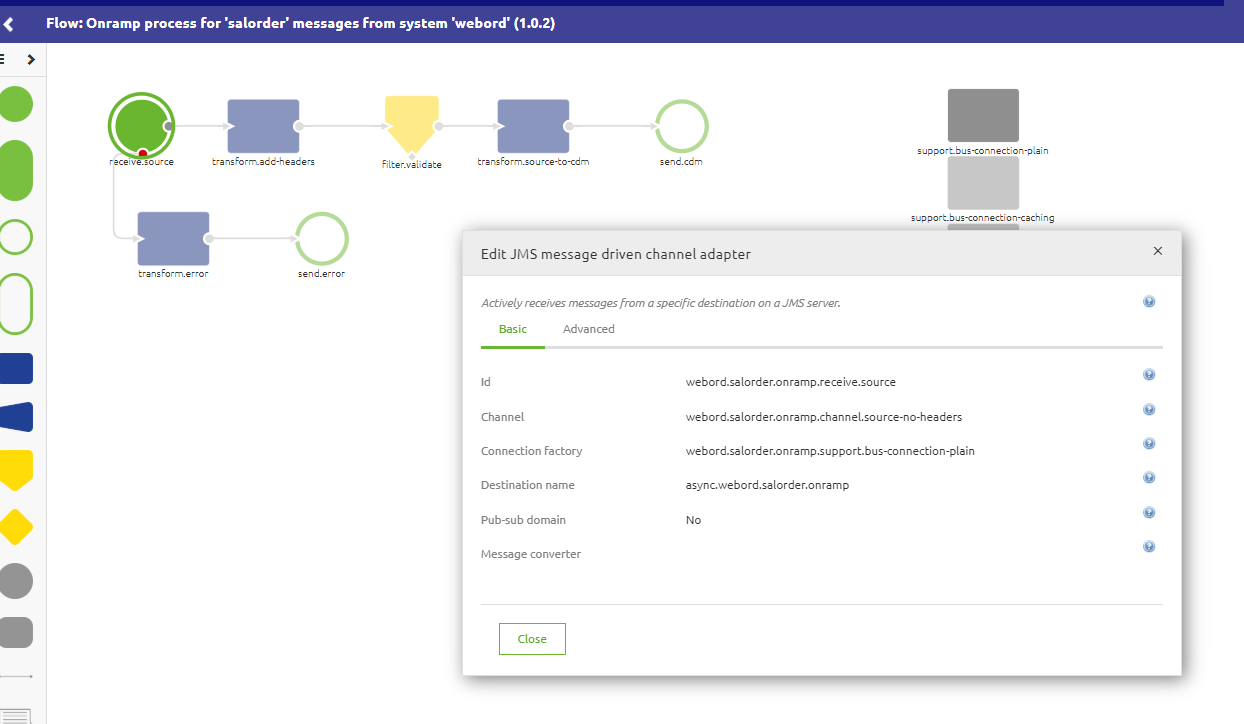Click the help icon next to Message converter
This screenshot has width=1244, height=724.
1148,546
